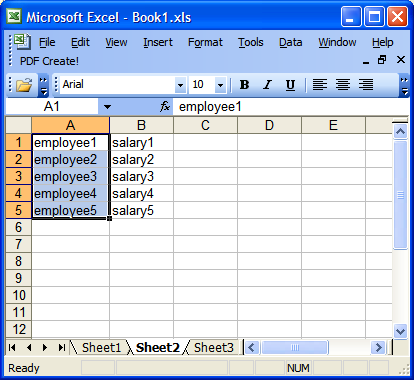Screen dimensions: 414x380
Task: Select row 12 header
Action: (x=19, y=329)
